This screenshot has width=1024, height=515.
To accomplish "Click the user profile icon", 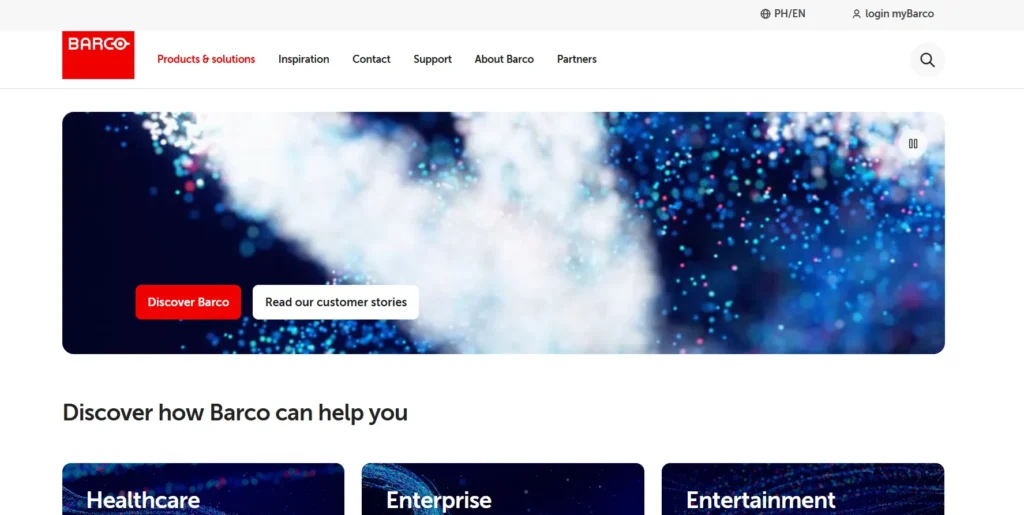I will click(856, 14).
